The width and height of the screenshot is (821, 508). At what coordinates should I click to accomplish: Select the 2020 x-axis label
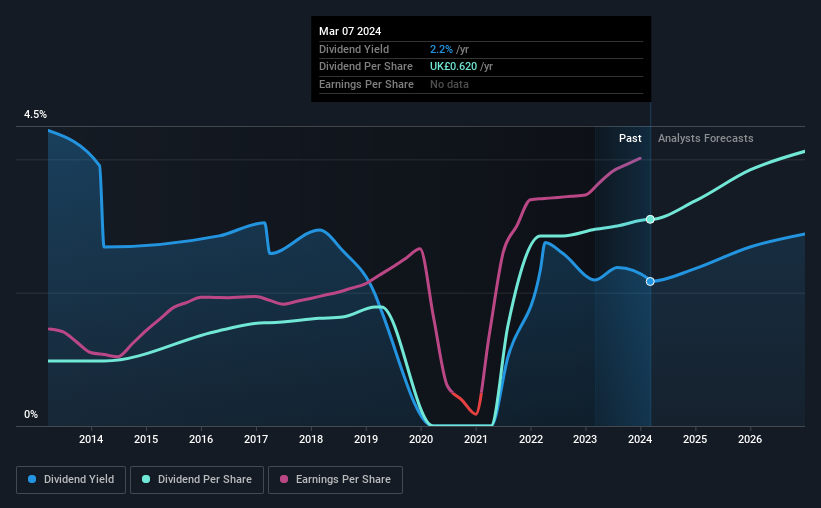point(421,439)
